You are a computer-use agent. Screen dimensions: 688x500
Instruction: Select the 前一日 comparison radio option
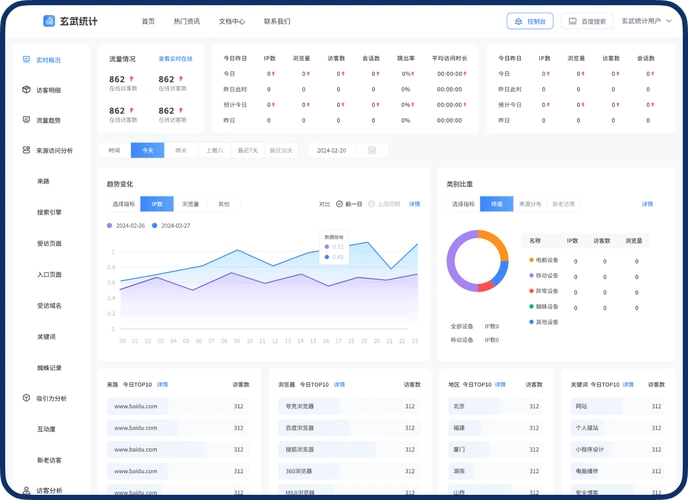(340, 204)
